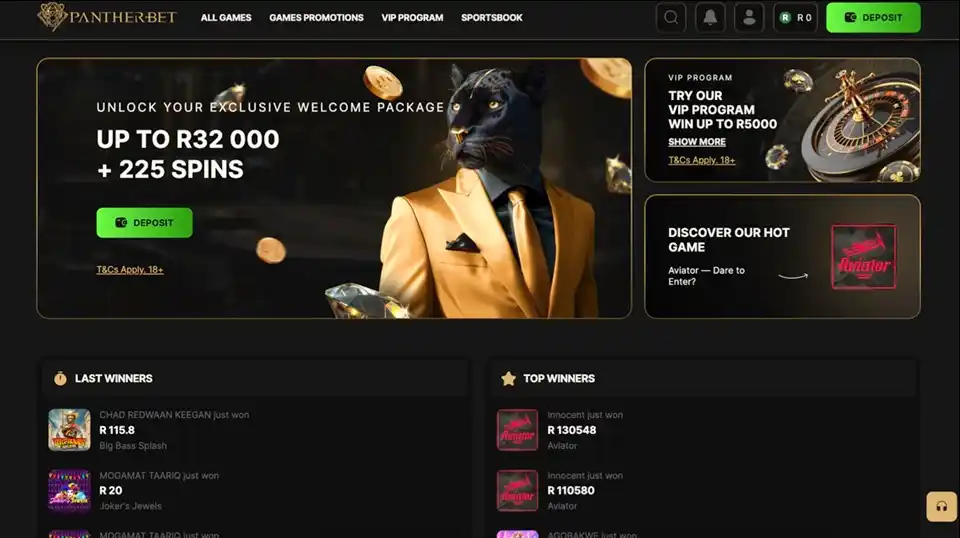Image resolution: width=960 pixels, height=538 pixels.
Task: Open the All Games menu
Action: pyautogui.click(x=226, y=18)
